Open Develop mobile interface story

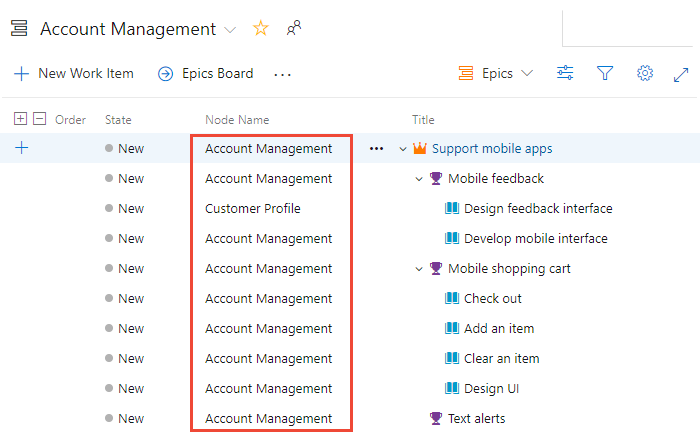click(536, 238)
